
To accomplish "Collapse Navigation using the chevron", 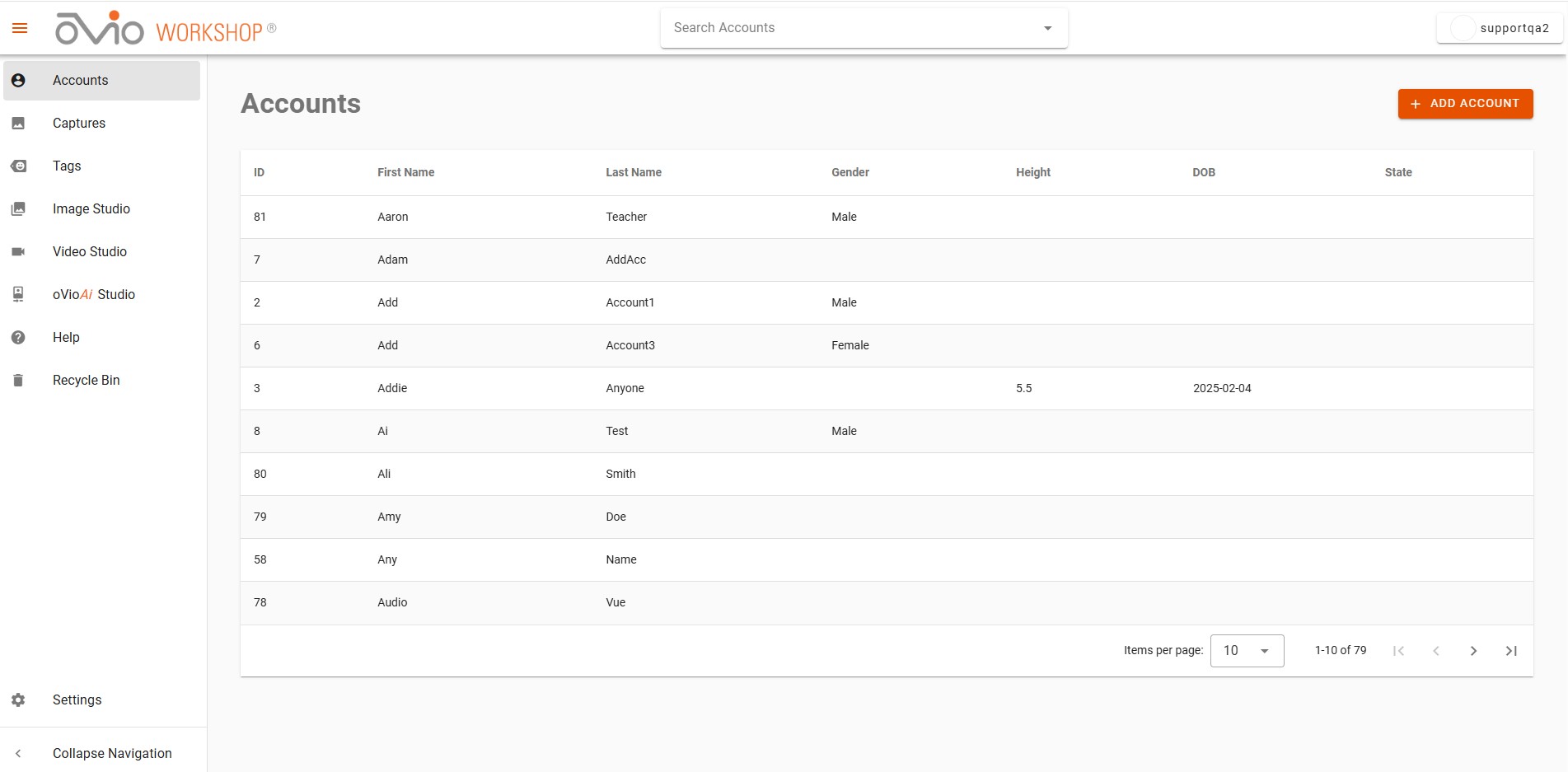I will coord(18,754).
